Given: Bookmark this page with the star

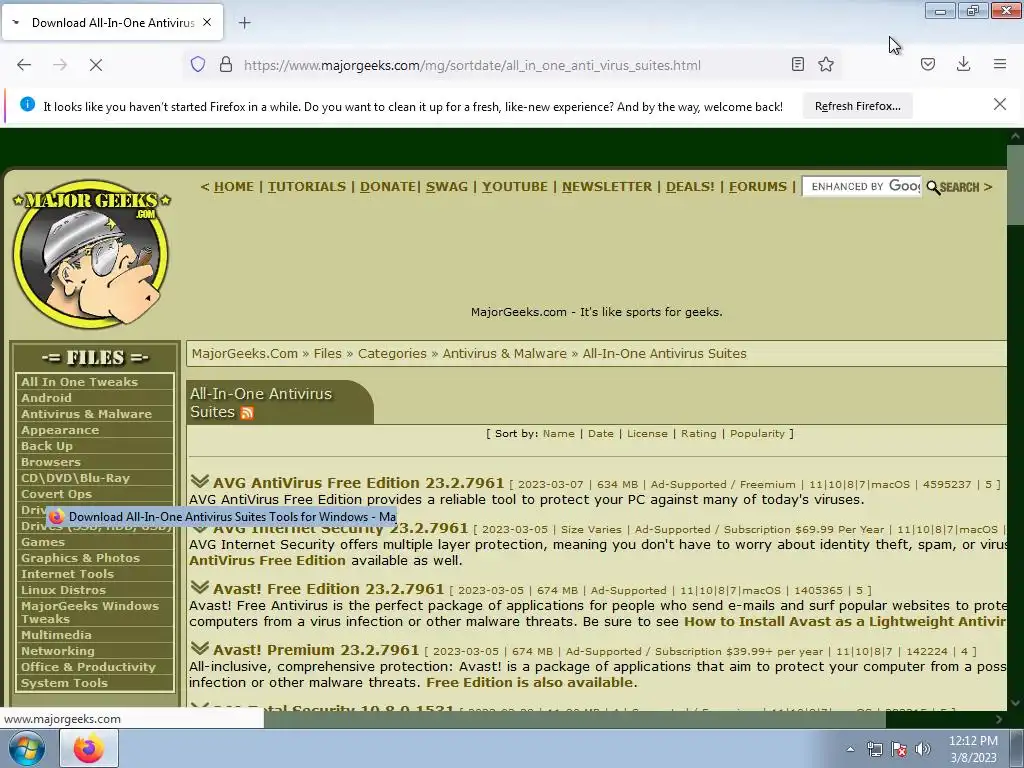Looking at the screenshot, I should [x=826, y=64].
